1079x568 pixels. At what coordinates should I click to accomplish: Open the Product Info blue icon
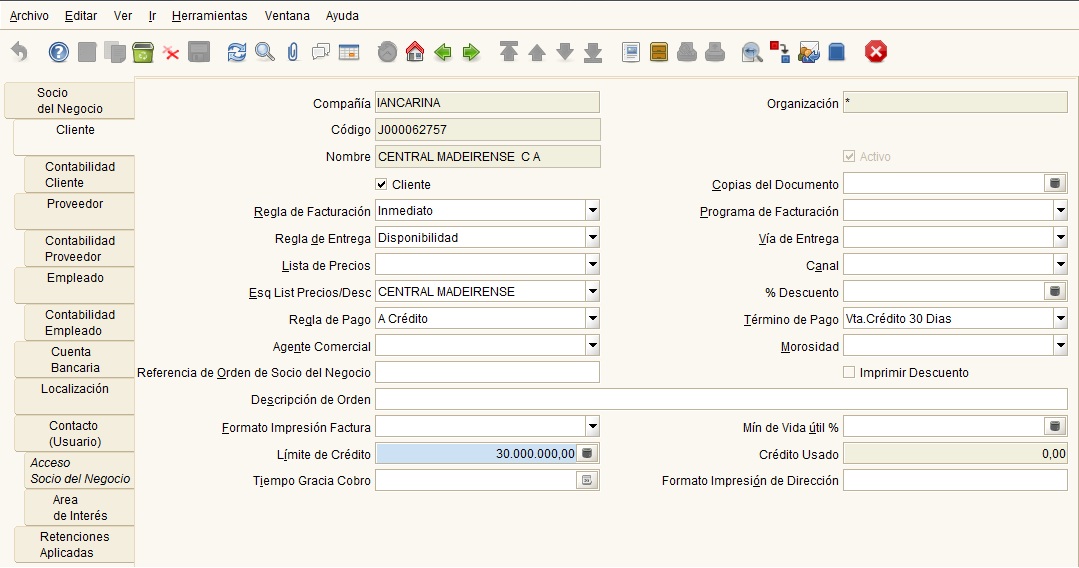[836, 52]
